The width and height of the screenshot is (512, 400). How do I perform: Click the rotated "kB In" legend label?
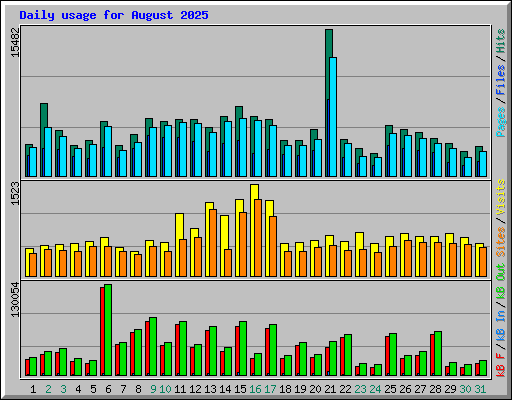500,326
